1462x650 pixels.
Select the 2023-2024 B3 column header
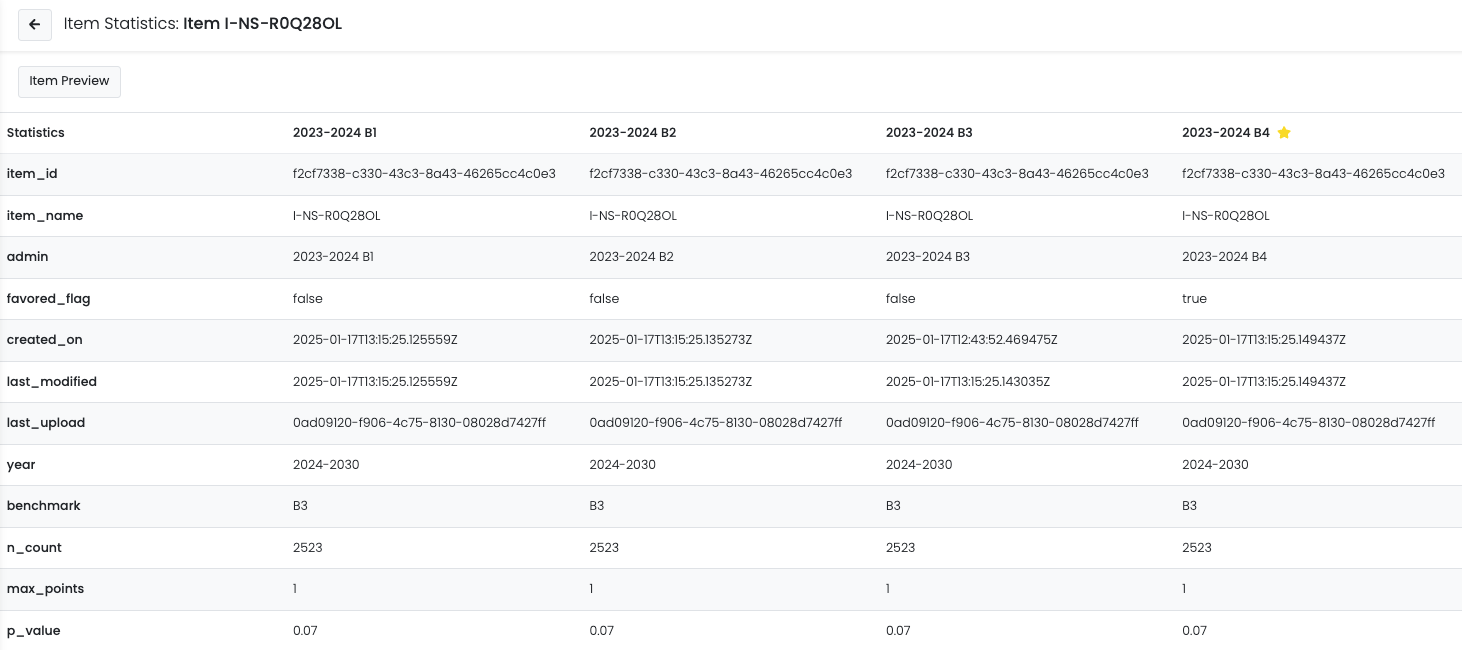coord(929,133)
